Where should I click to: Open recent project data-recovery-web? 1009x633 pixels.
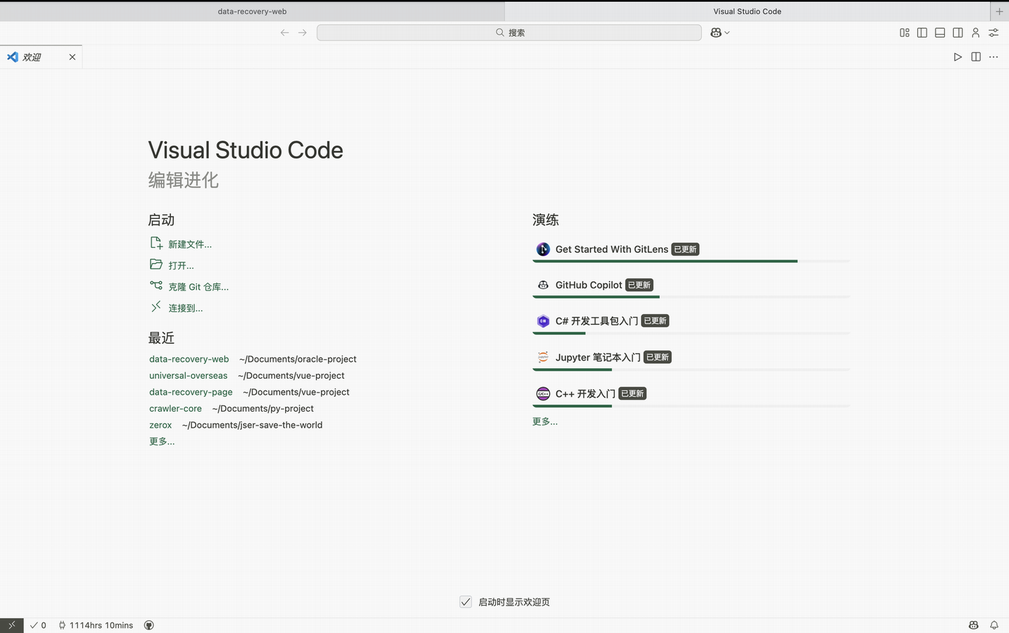point(189,359)
